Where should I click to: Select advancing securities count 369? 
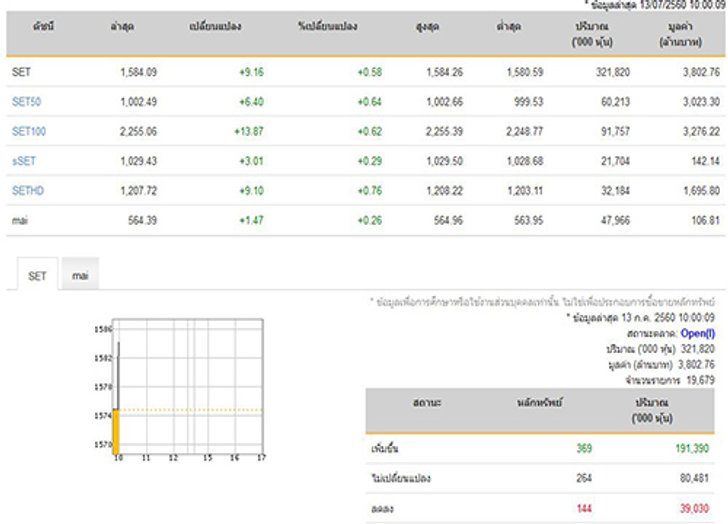[x=584, y=448]
